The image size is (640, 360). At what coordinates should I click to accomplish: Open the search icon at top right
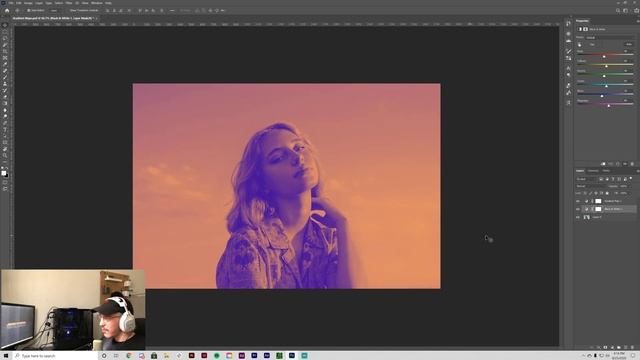[x=618, y=11]
